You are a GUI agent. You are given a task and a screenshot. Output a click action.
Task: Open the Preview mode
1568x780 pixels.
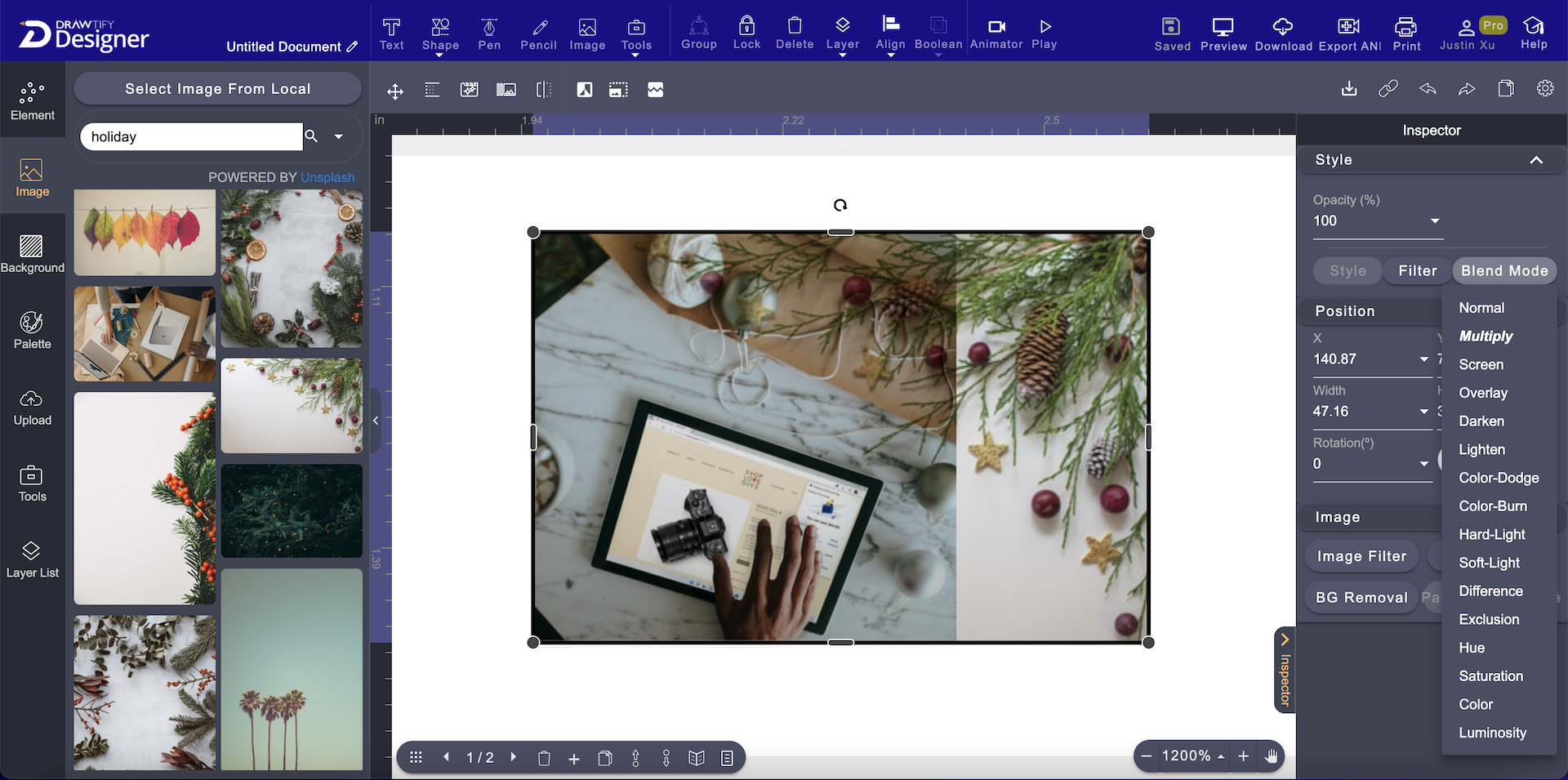click(x=1223, y=34)
